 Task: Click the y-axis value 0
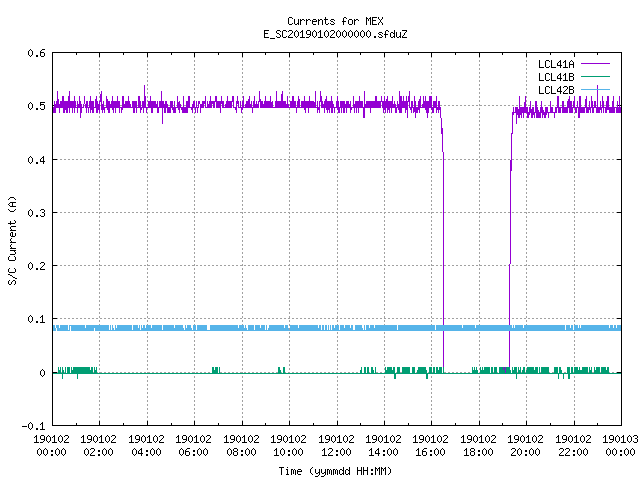coord(42,373)
